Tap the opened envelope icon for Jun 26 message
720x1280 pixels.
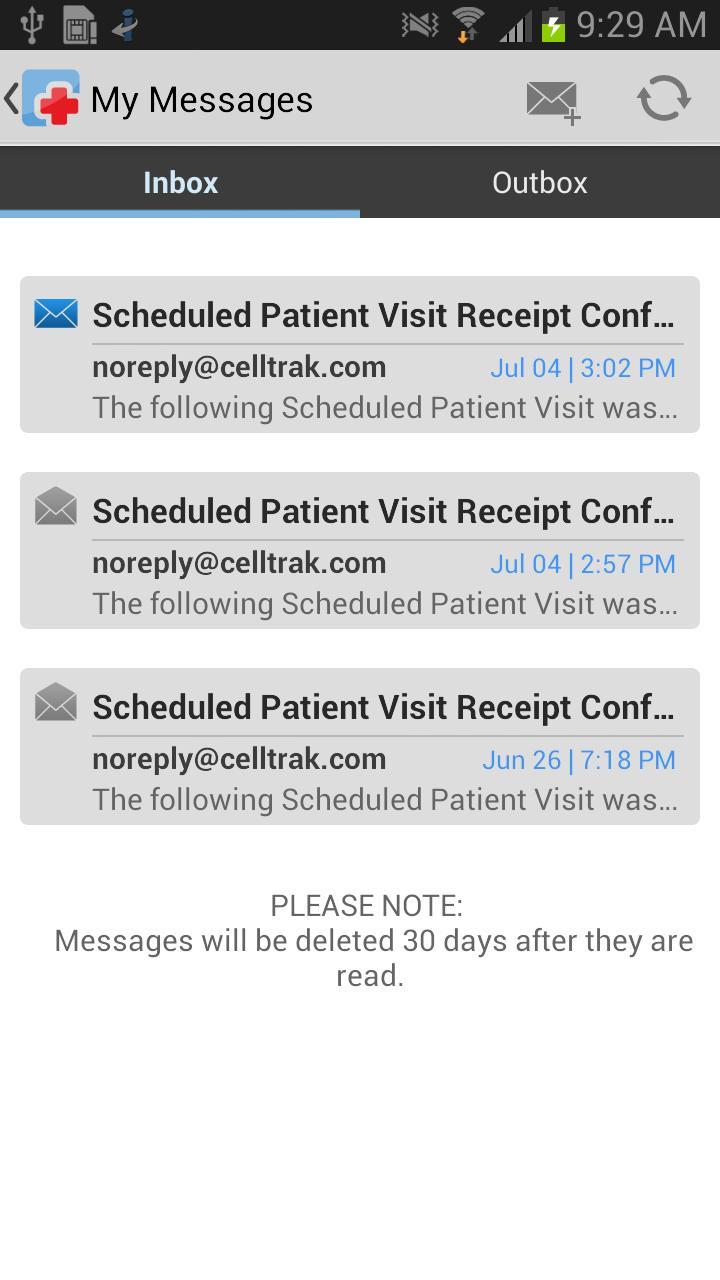click(x=56, y=703)
